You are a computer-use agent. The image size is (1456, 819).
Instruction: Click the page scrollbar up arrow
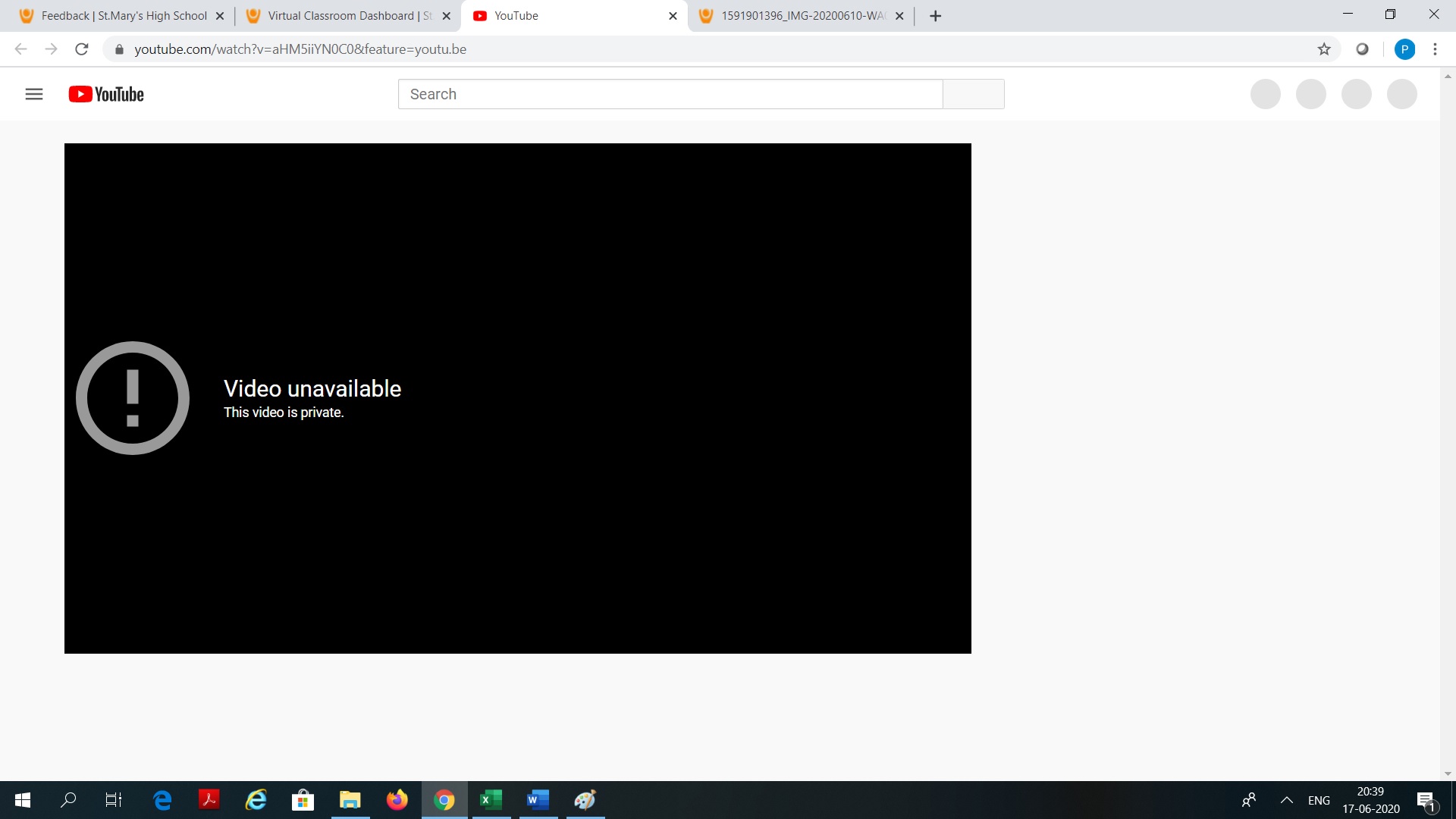pyautogui.click(x=1448, y=76)
